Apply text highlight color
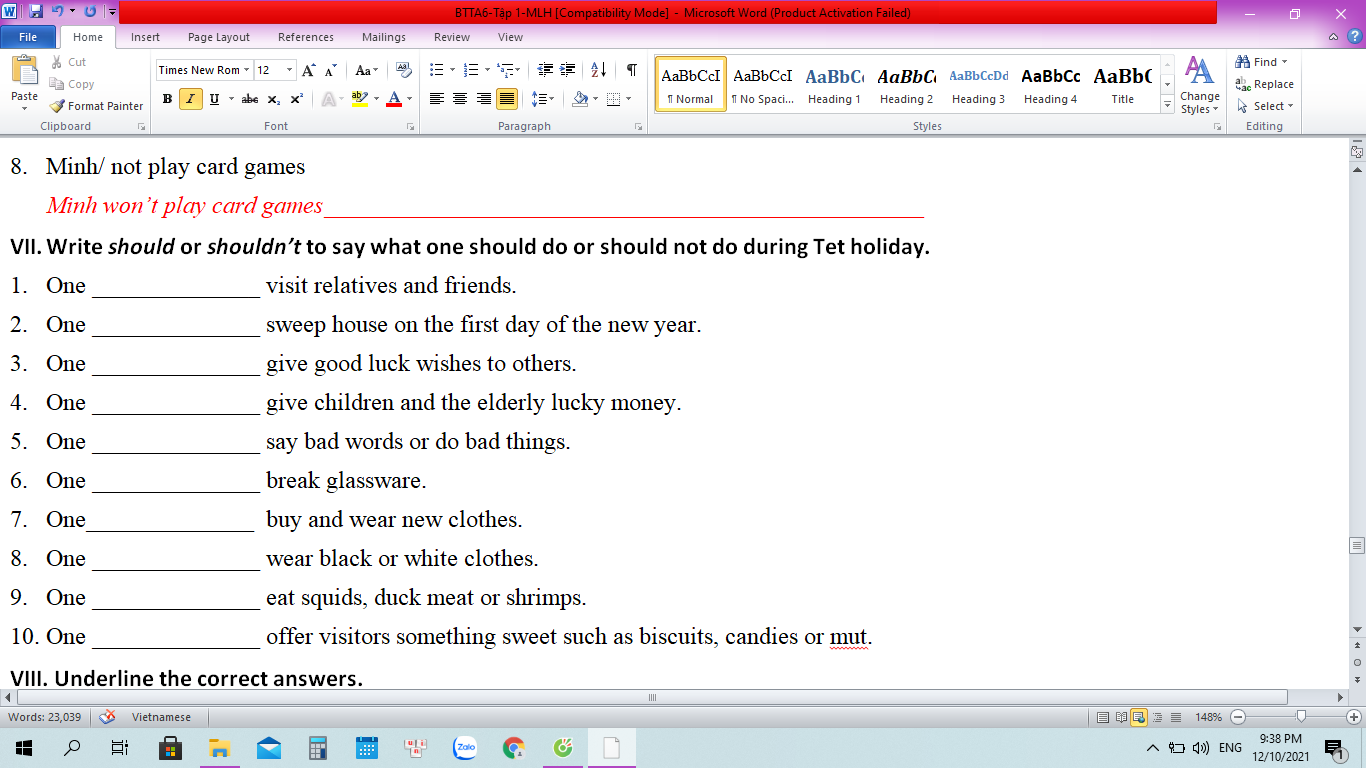The image size is (1366, 768). (x=360, y=99)
